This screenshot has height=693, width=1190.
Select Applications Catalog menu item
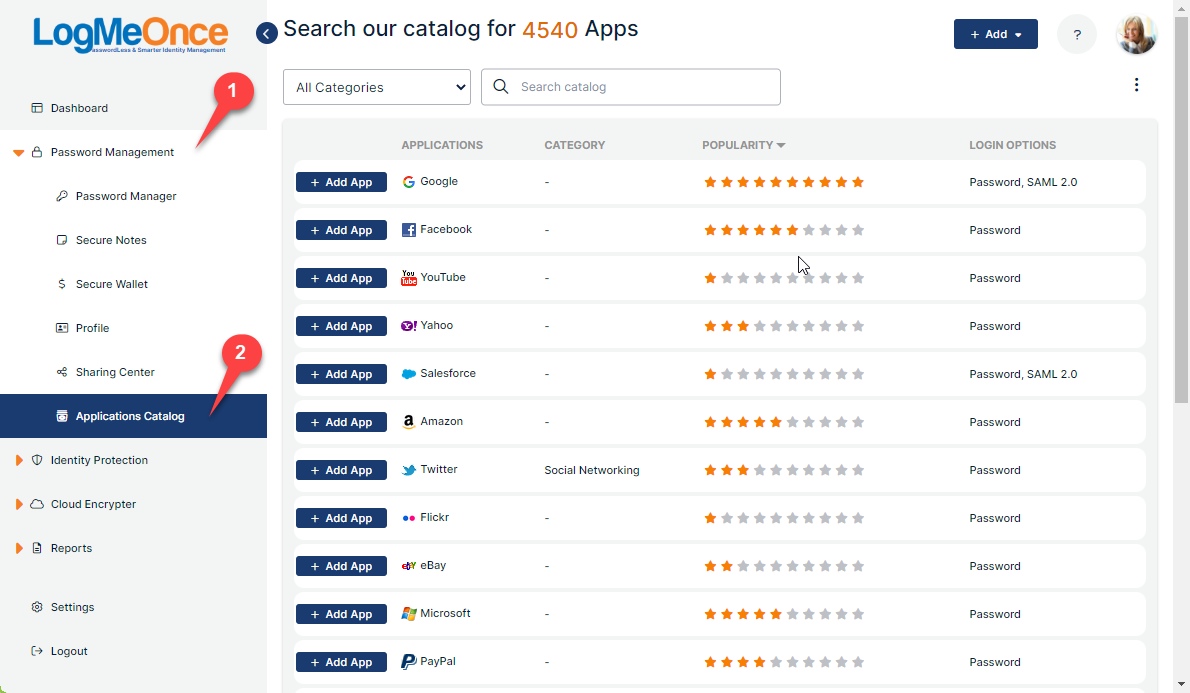tap(134, 416)
